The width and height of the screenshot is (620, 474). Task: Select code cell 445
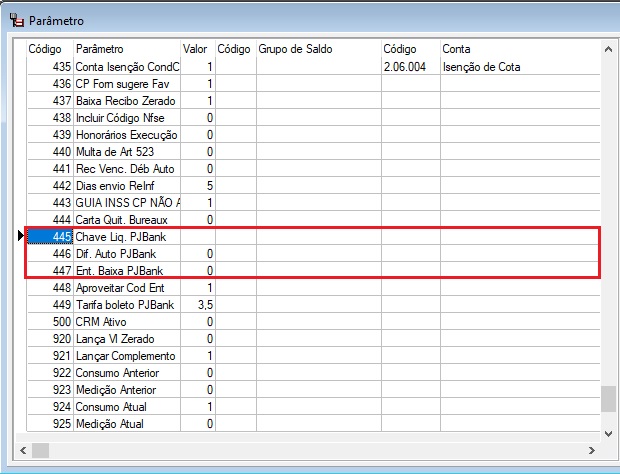click(x=50, y=236)
